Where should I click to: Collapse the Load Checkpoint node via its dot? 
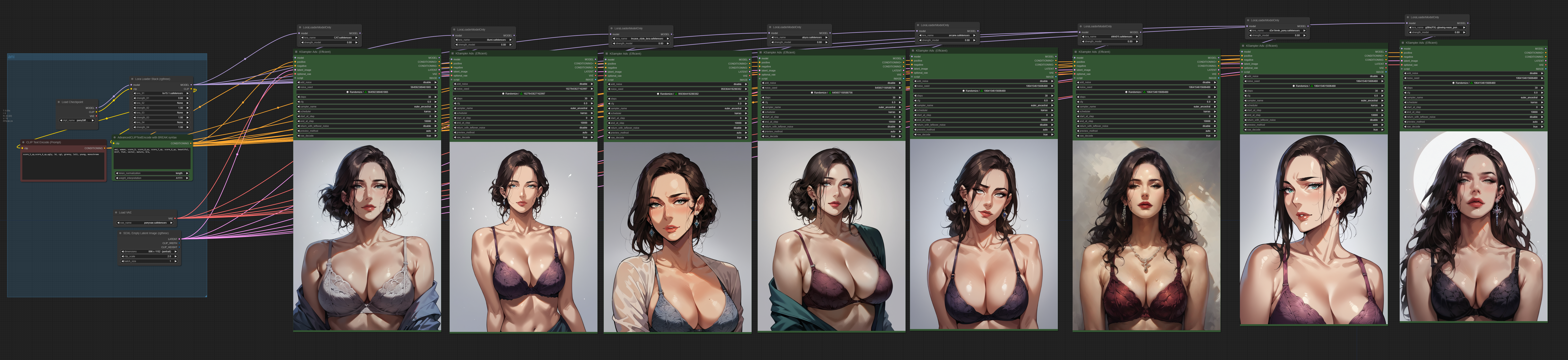(x=59, y=102)
